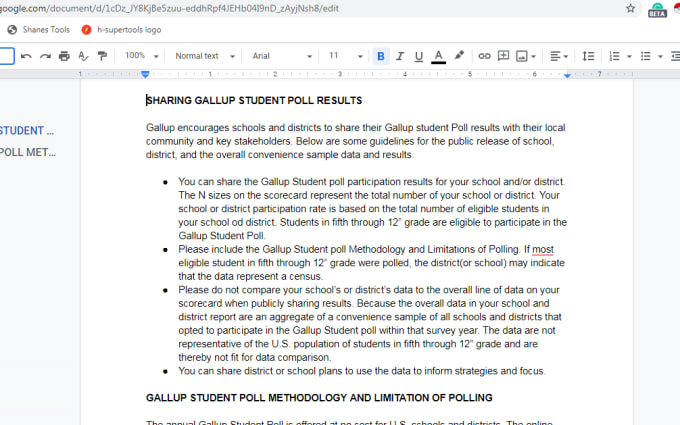
Task: Jump to STUDENT heading in outline
Action: click(27, 131)
